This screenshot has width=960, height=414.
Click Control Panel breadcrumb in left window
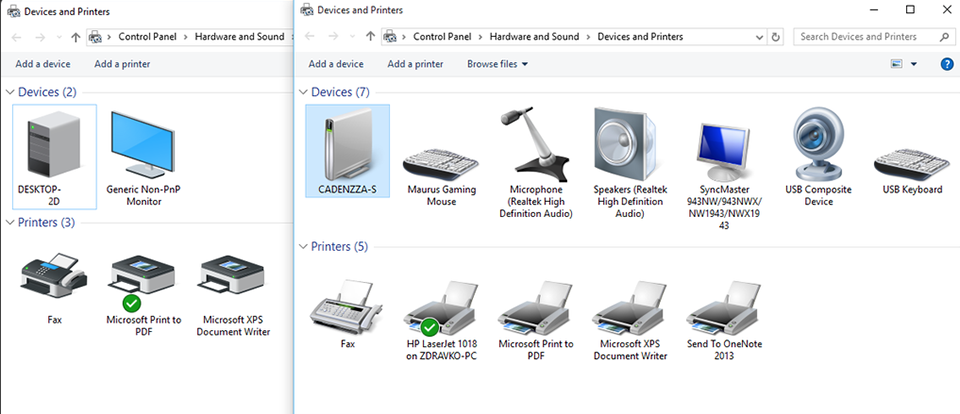coord(148,37)
